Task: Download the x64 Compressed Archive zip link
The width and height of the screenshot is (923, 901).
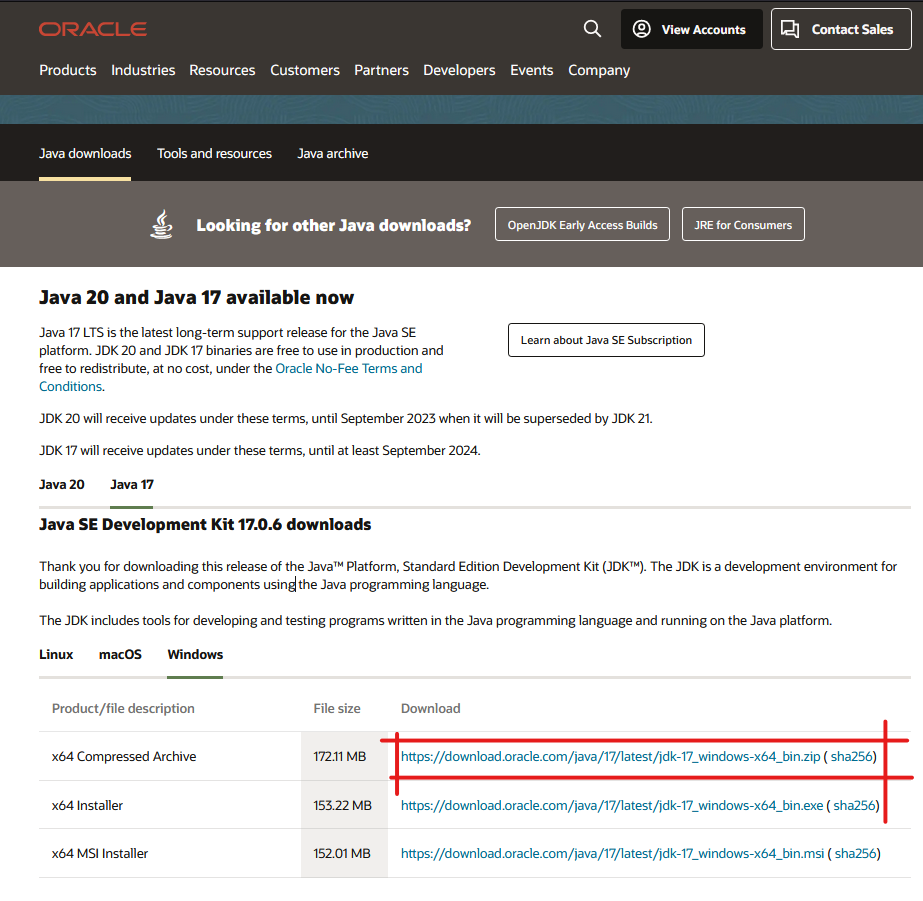Action: pos(609,757)
